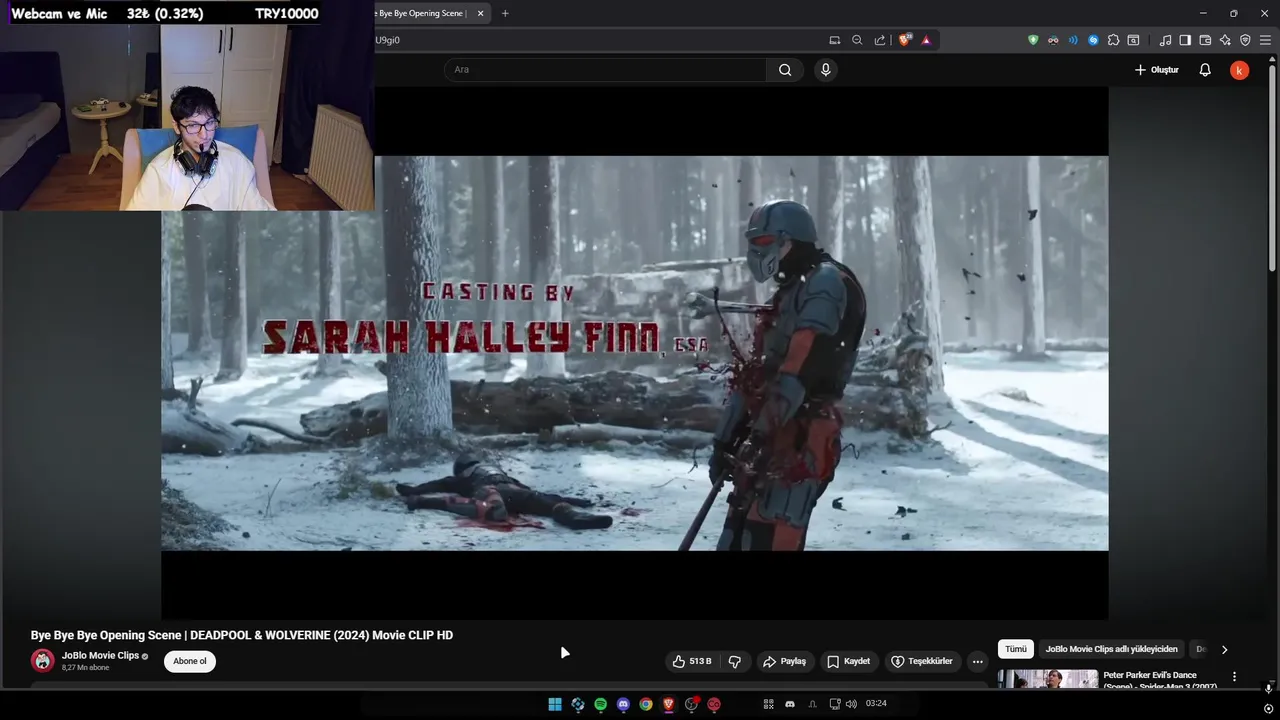Open the media control music note icon

(x=1165, y=40)
